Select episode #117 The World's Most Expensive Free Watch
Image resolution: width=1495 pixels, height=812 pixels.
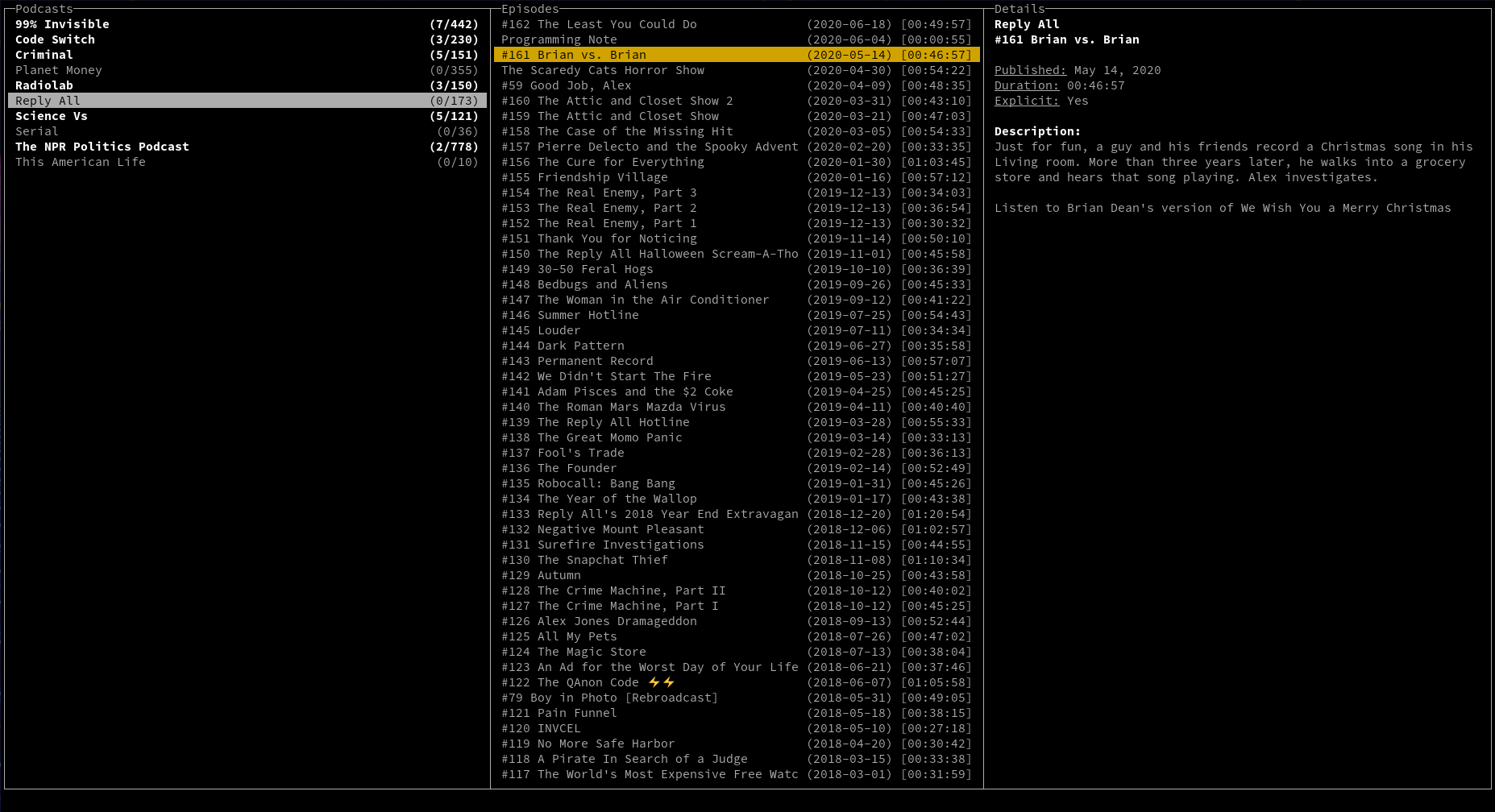[737, 774]
